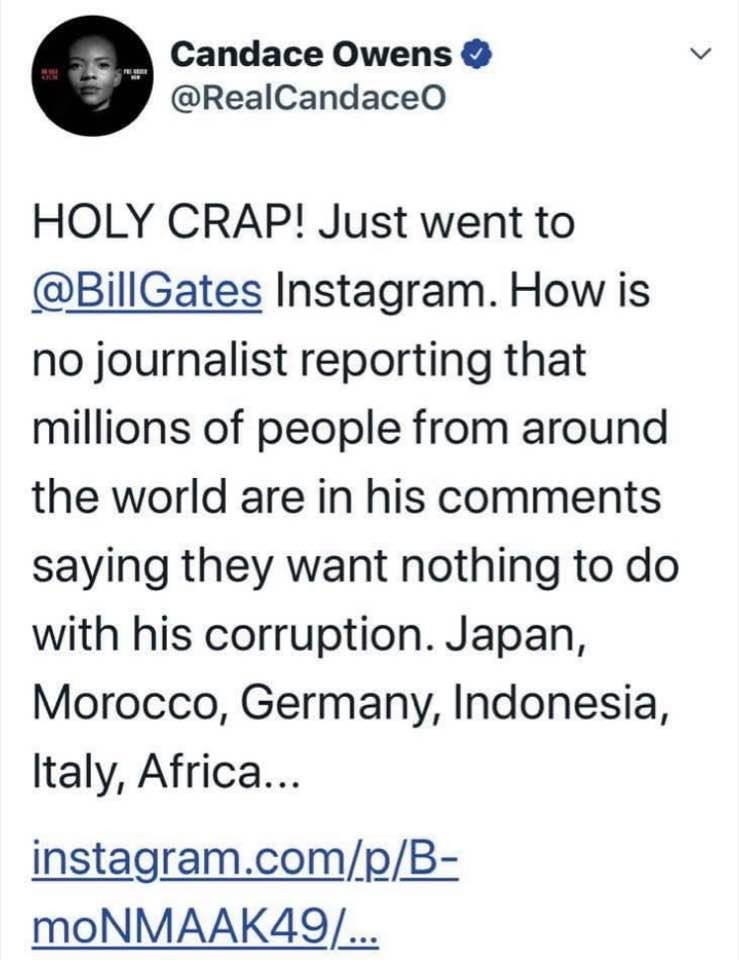Click the word "corruption" in the tweet

pyautogui.click(x=332, y=635)
